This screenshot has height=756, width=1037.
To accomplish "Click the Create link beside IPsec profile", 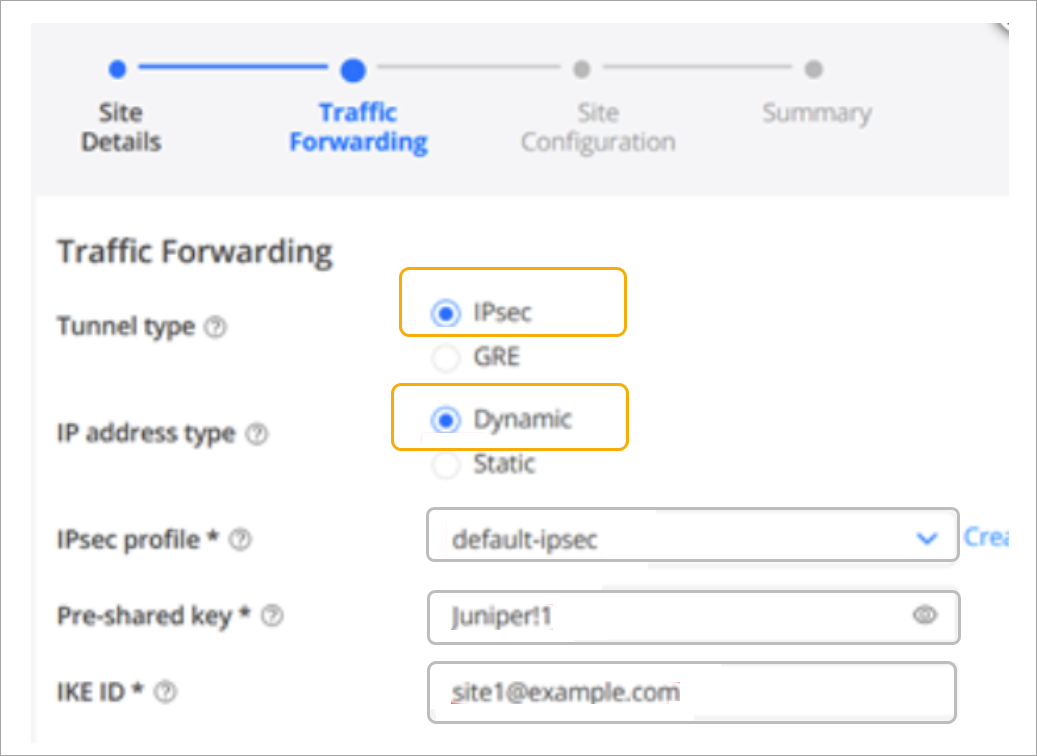I will click(x=985, y=538).
